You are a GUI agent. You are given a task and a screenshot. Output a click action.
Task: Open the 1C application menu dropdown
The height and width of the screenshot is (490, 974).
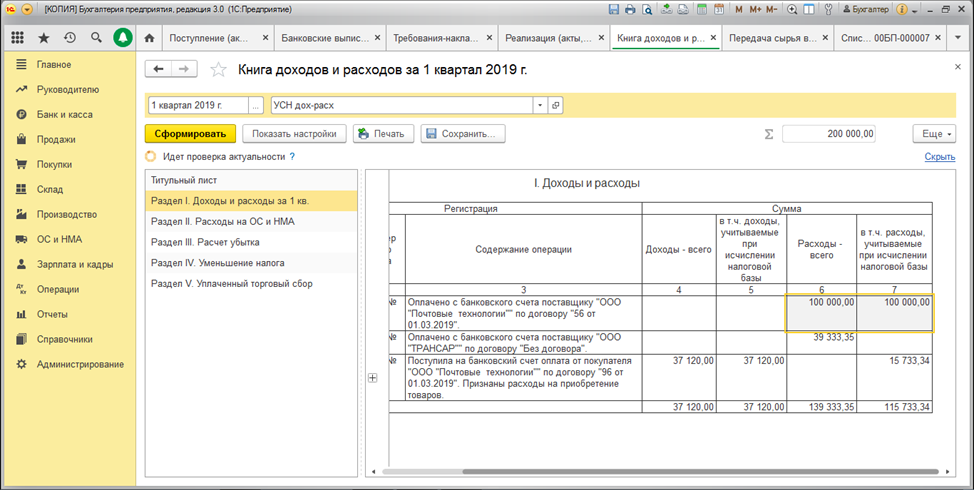[27, 10]
